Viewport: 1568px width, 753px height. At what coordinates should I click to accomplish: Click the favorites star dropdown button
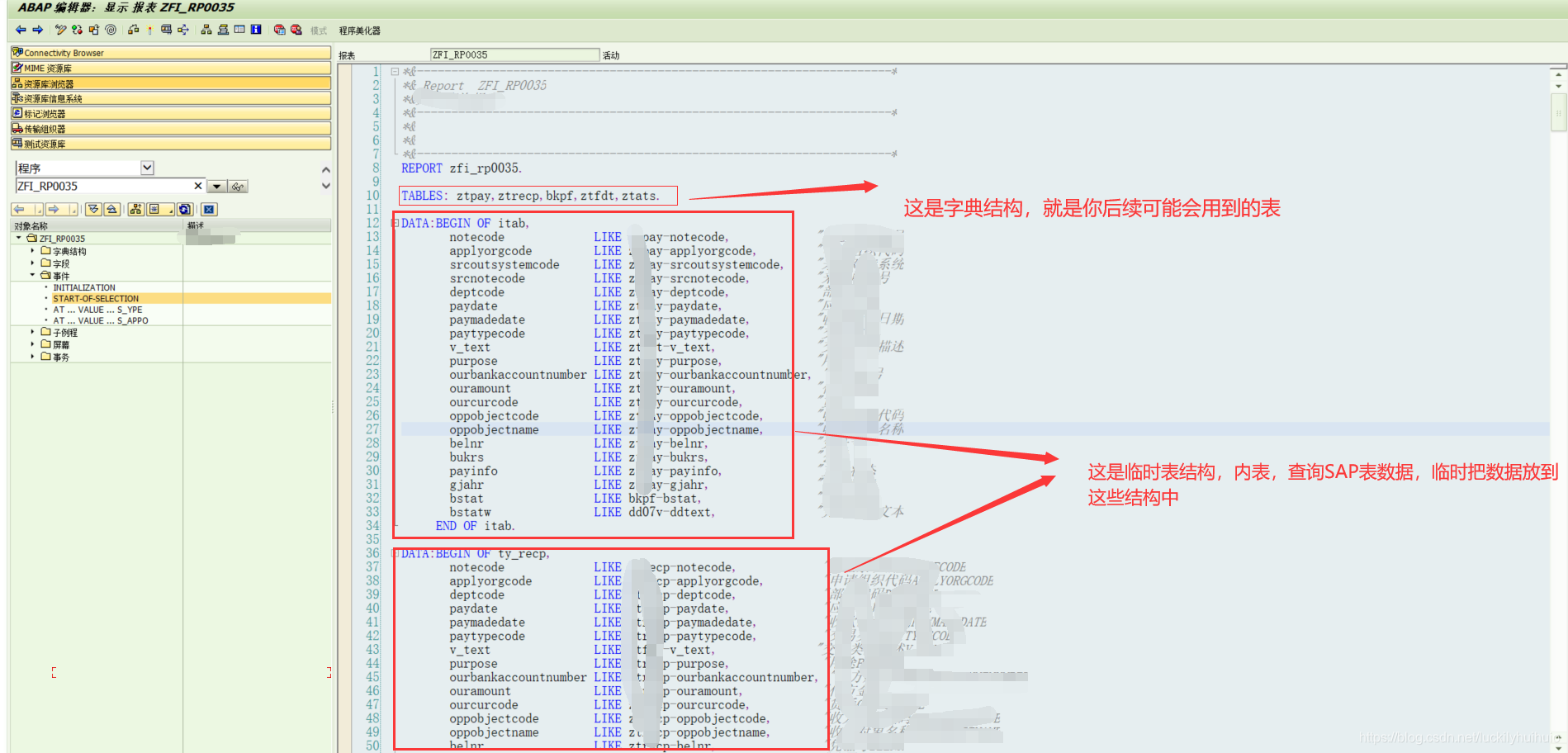159,210
